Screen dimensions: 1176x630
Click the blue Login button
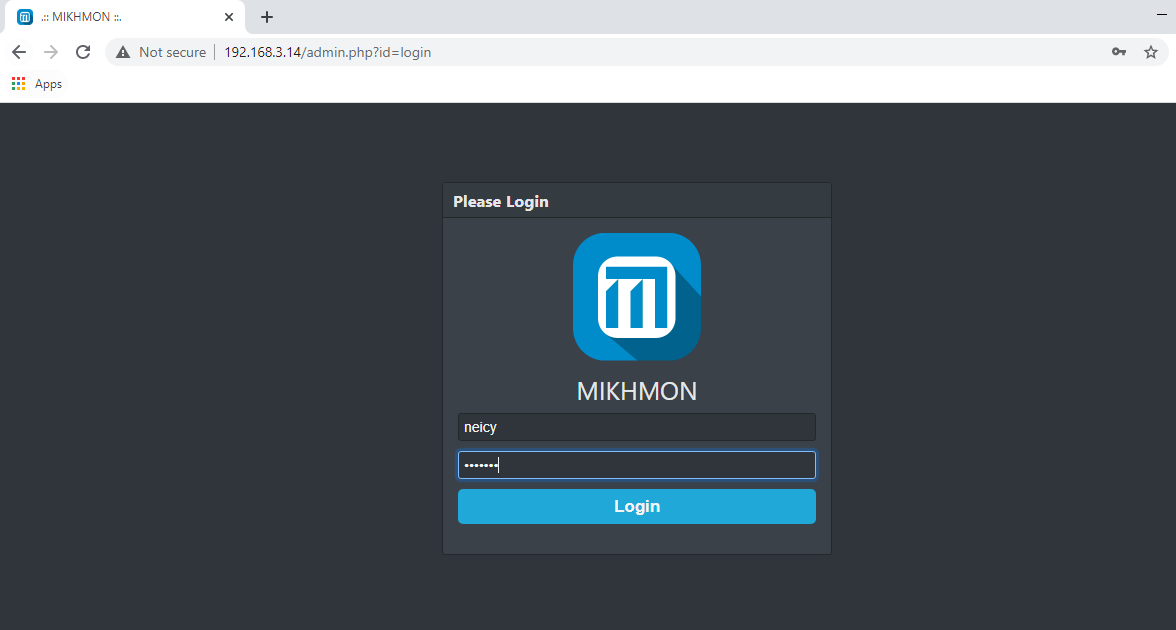click(637, 506)
